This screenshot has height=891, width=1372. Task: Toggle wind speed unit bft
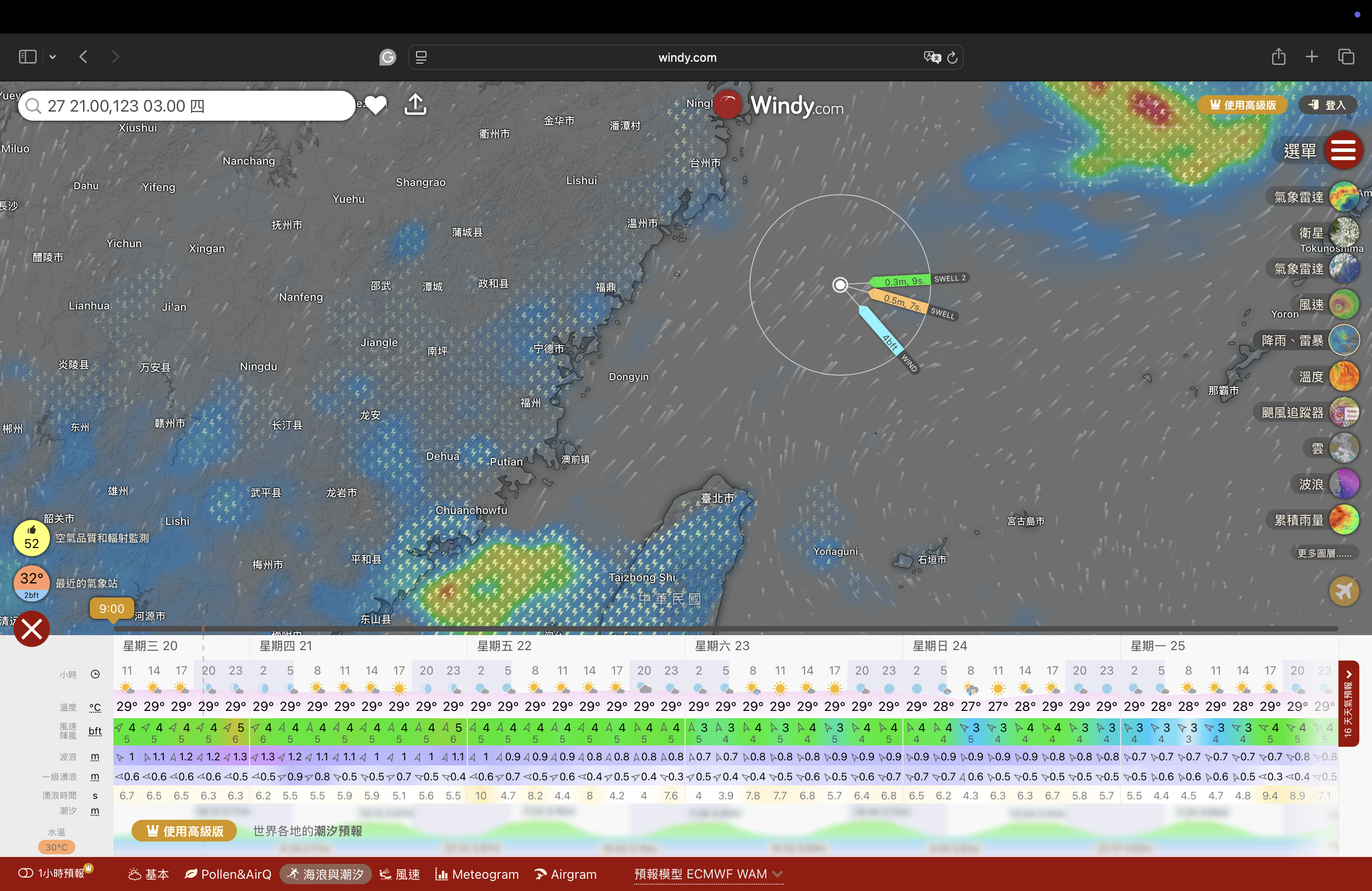pyautogui.click(x=95, y=731)
